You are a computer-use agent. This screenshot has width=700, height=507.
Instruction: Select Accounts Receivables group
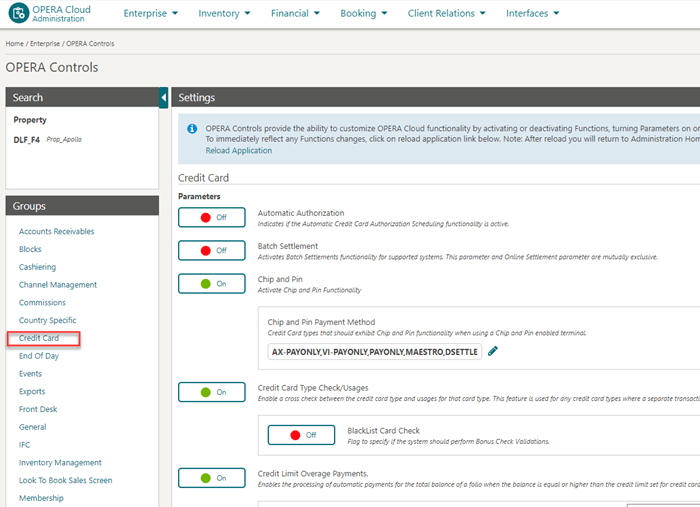click(56, 231)
